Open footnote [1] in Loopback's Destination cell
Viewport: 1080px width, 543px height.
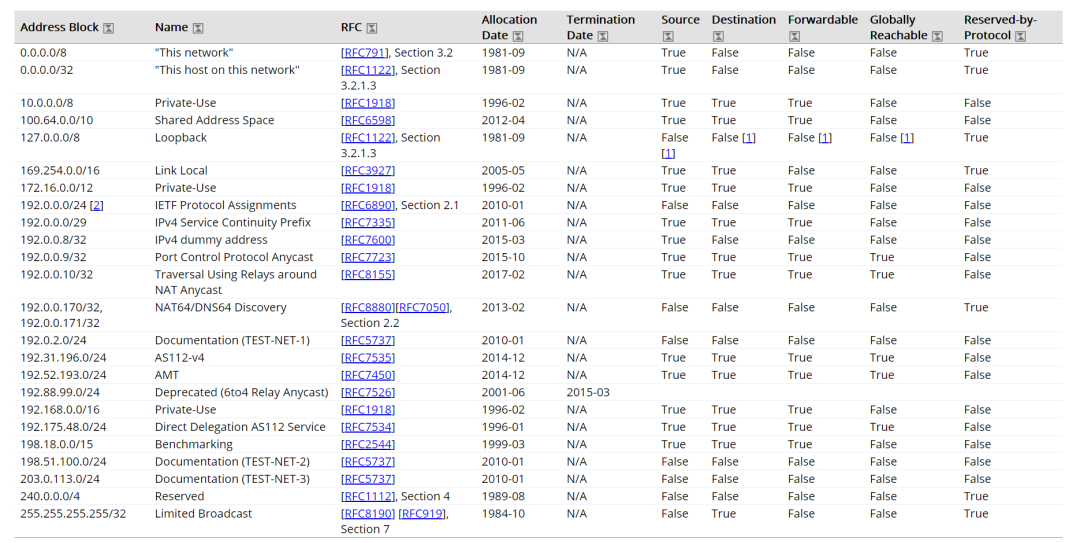pos(748,138)
